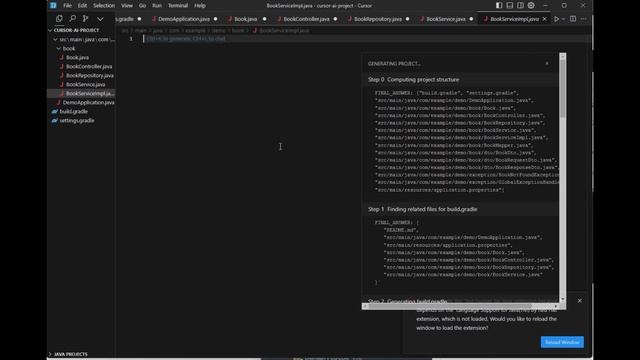
Task: Switch to the BookController.java tab
Action: coord(306,19)
